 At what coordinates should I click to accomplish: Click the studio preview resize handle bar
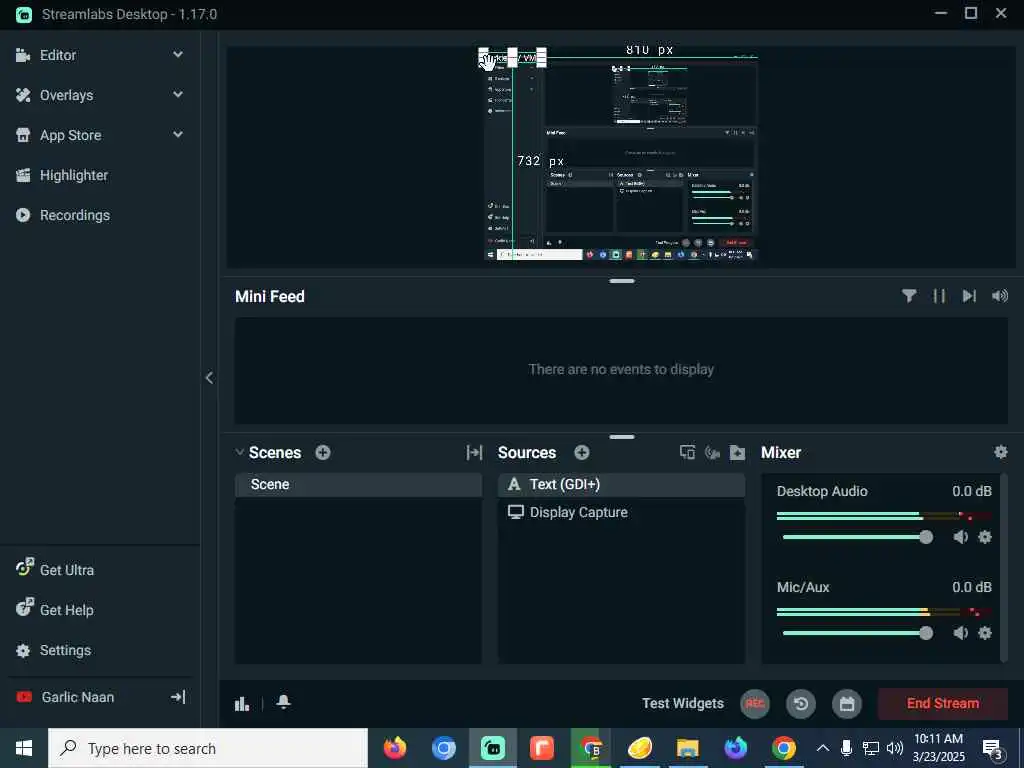(622, 281)
